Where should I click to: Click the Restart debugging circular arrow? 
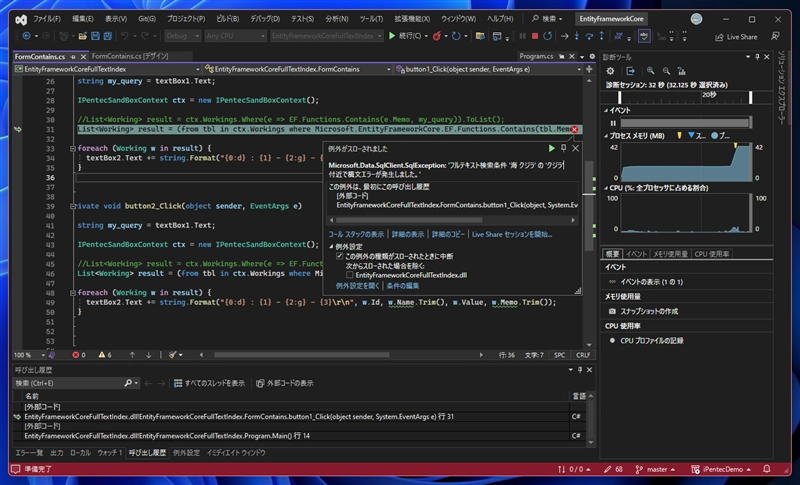coord(547,36)
